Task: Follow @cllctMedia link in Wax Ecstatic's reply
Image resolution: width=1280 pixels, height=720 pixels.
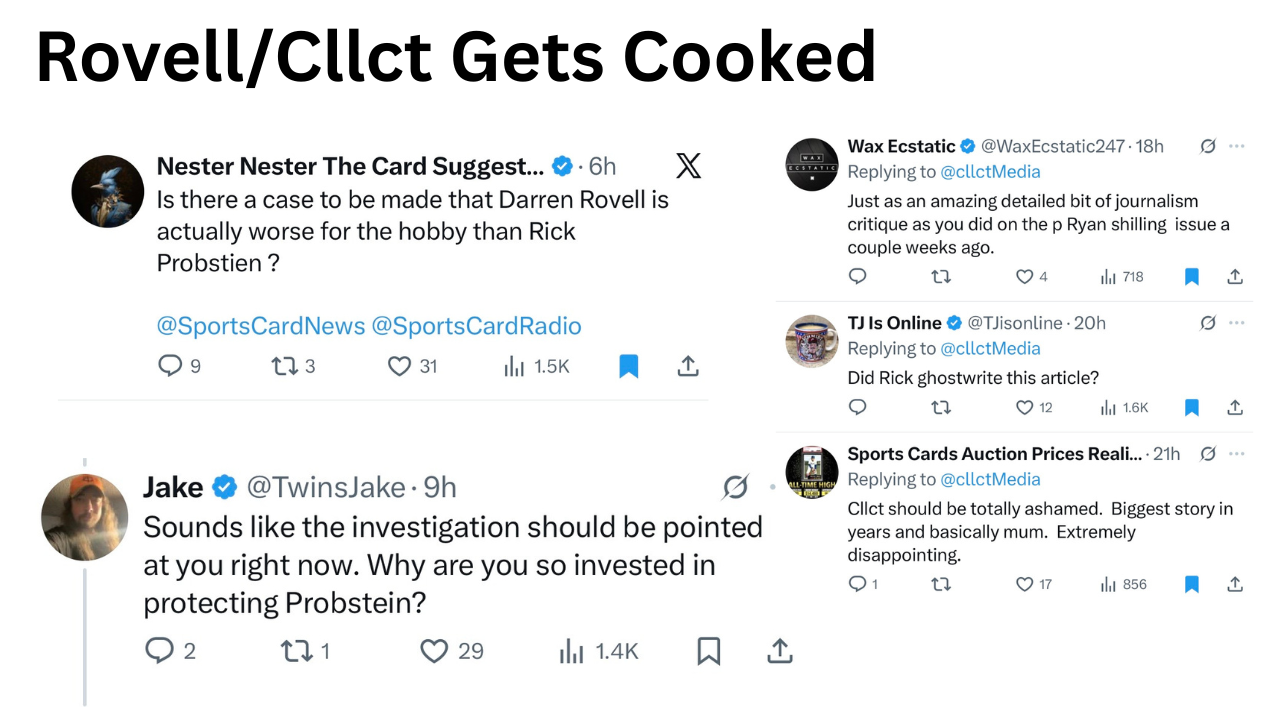Action: [x=990, y=172]
